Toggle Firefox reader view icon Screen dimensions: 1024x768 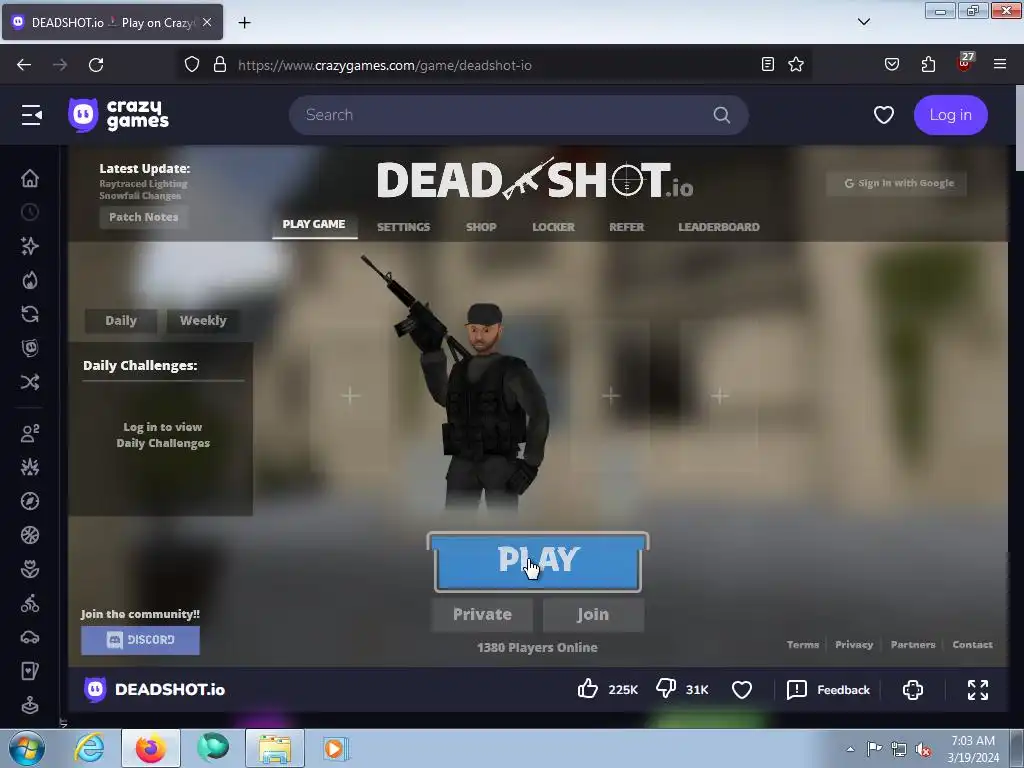tap(768, 64)
